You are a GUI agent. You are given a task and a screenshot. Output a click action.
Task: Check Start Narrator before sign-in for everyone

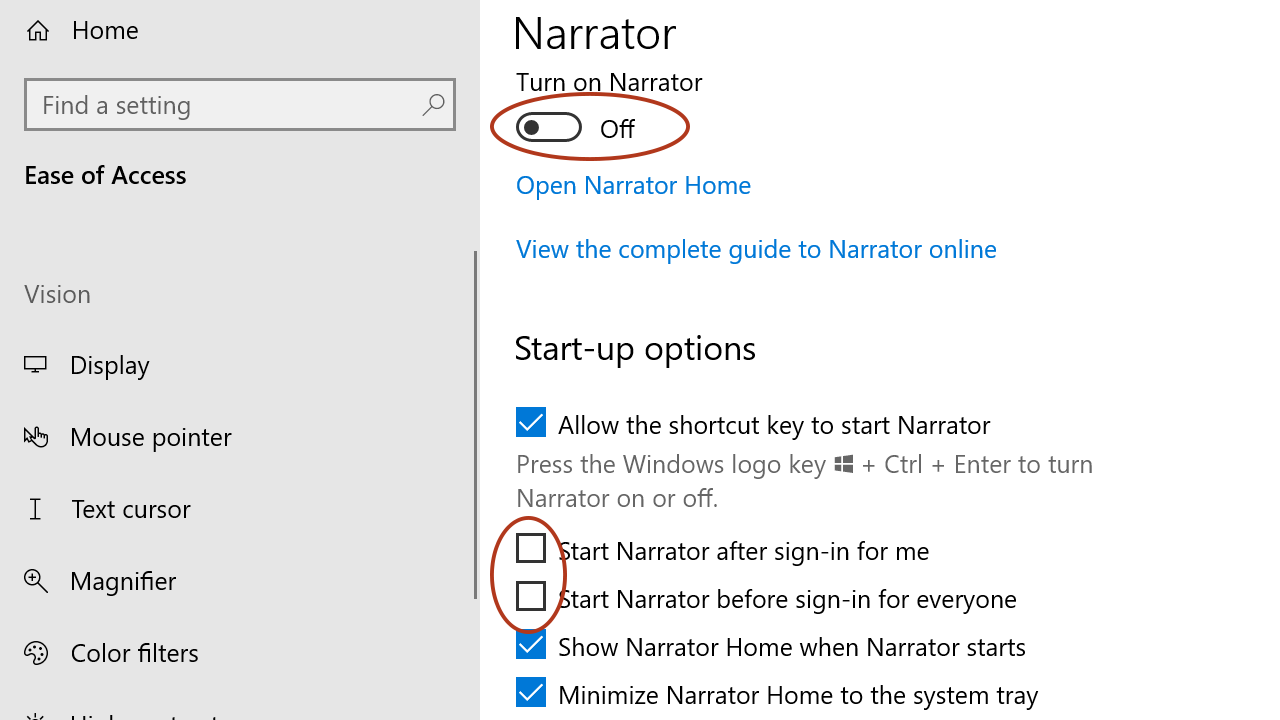[531, 596]
